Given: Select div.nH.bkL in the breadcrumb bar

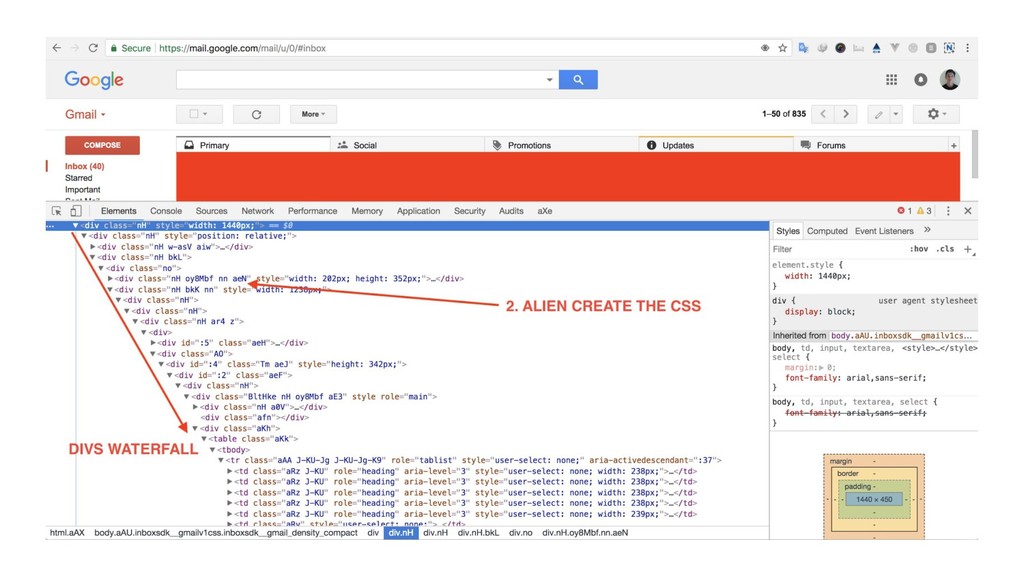Looking at the screenshot, I should 478,533.
